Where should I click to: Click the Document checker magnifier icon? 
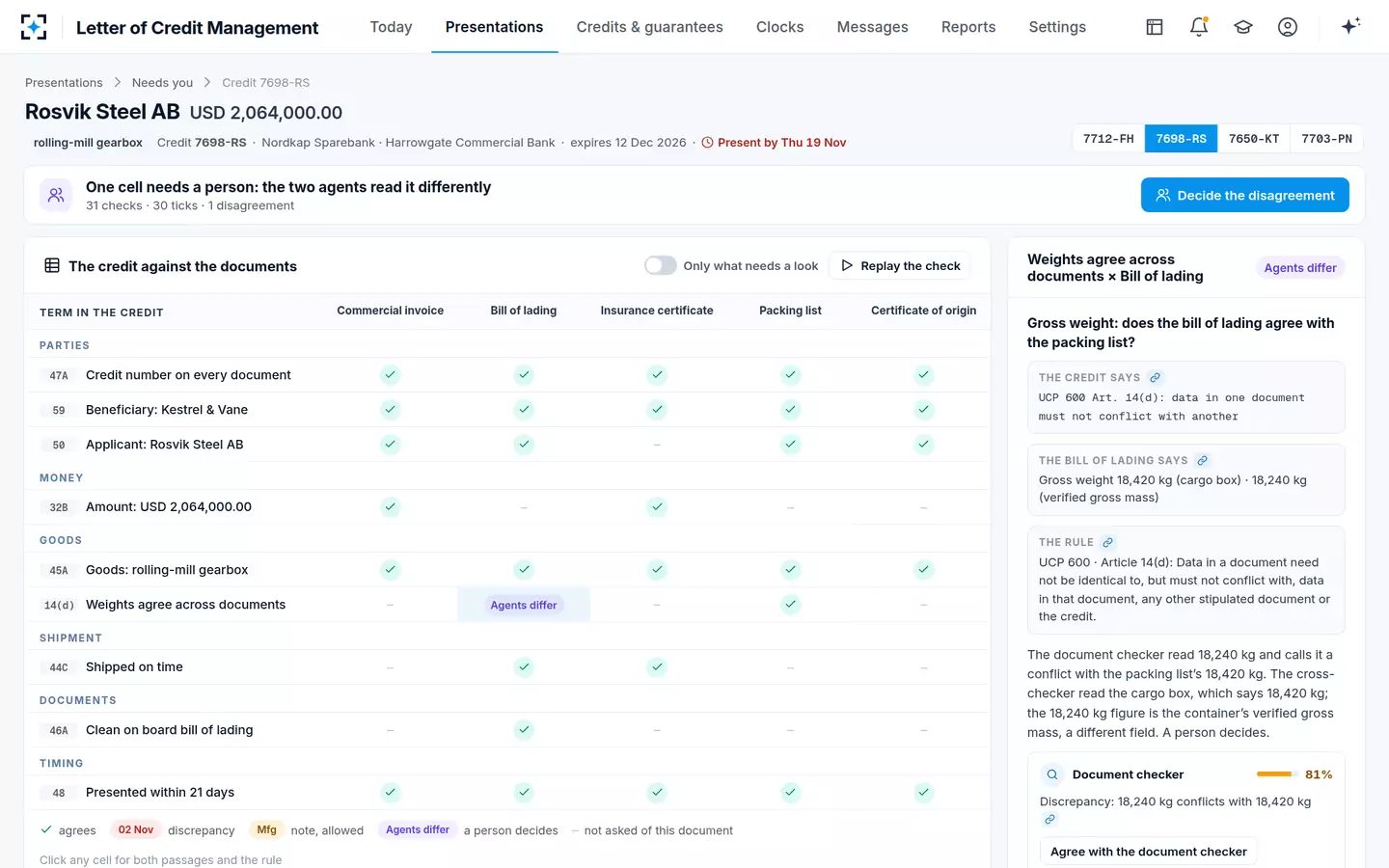[1052, 774]
